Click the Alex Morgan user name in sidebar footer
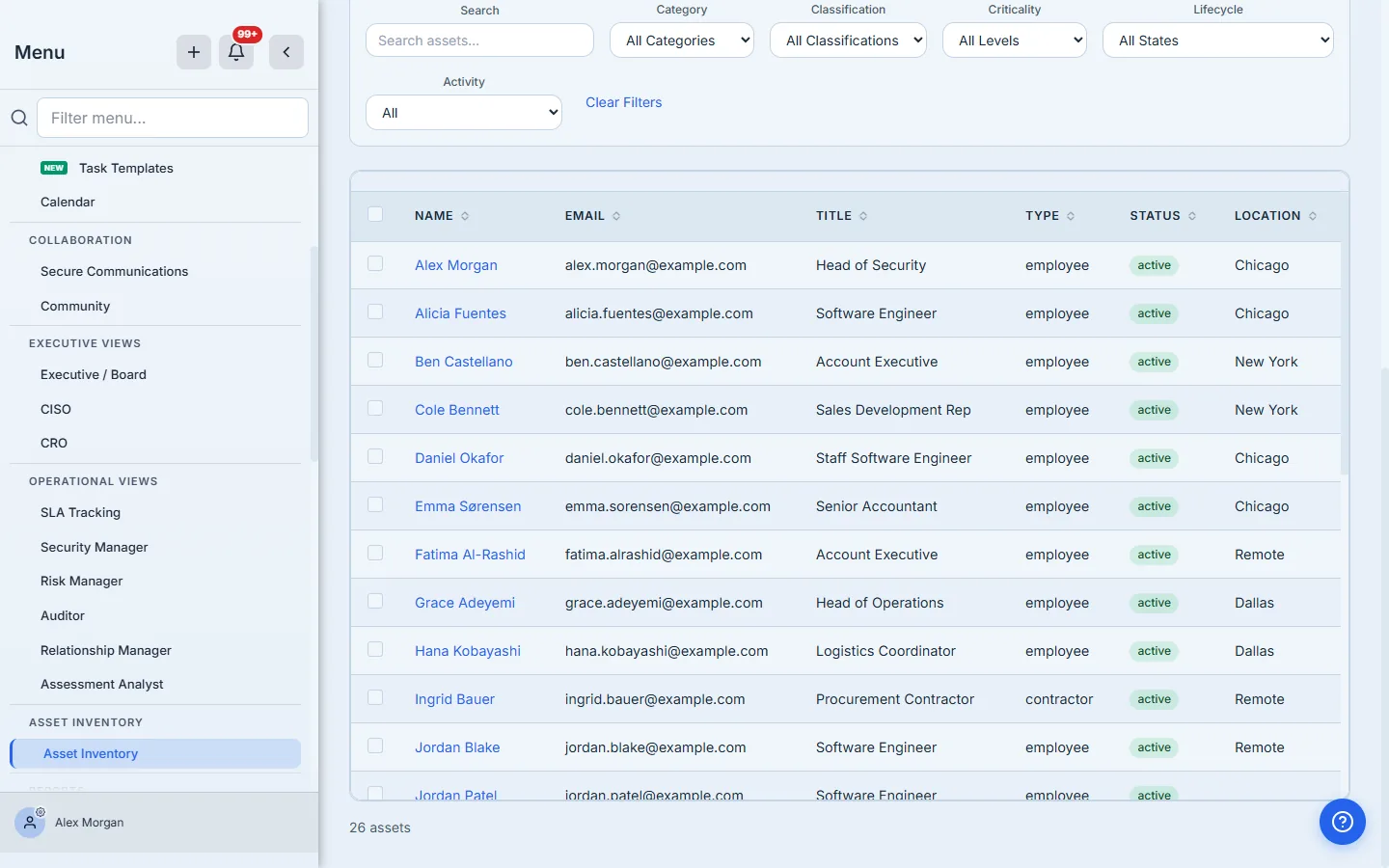The width and height of the screenshot is (1389, 868). [89, 823]
